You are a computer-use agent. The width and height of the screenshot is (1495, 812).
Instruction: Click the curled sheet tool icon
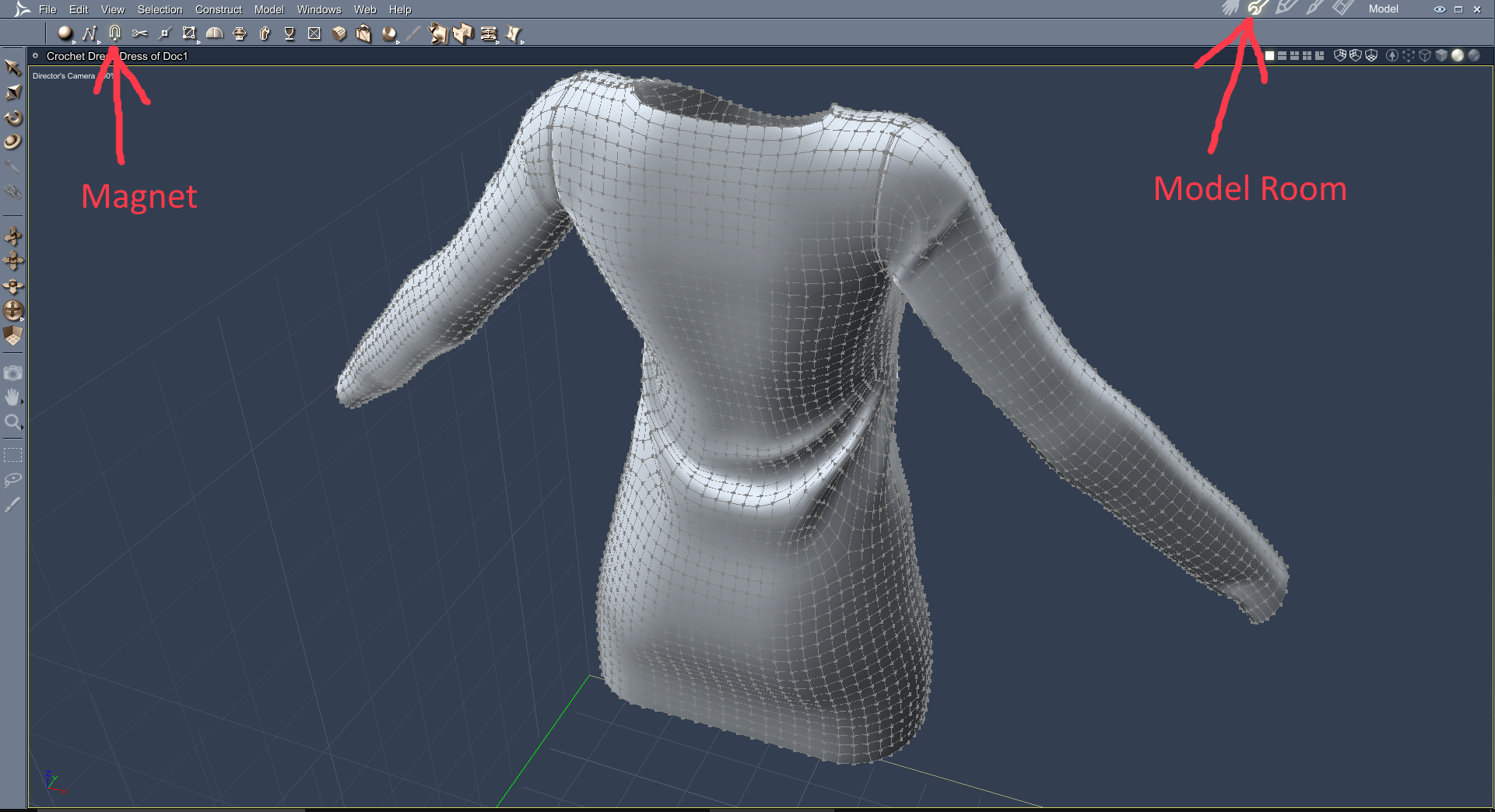(514, 33)
